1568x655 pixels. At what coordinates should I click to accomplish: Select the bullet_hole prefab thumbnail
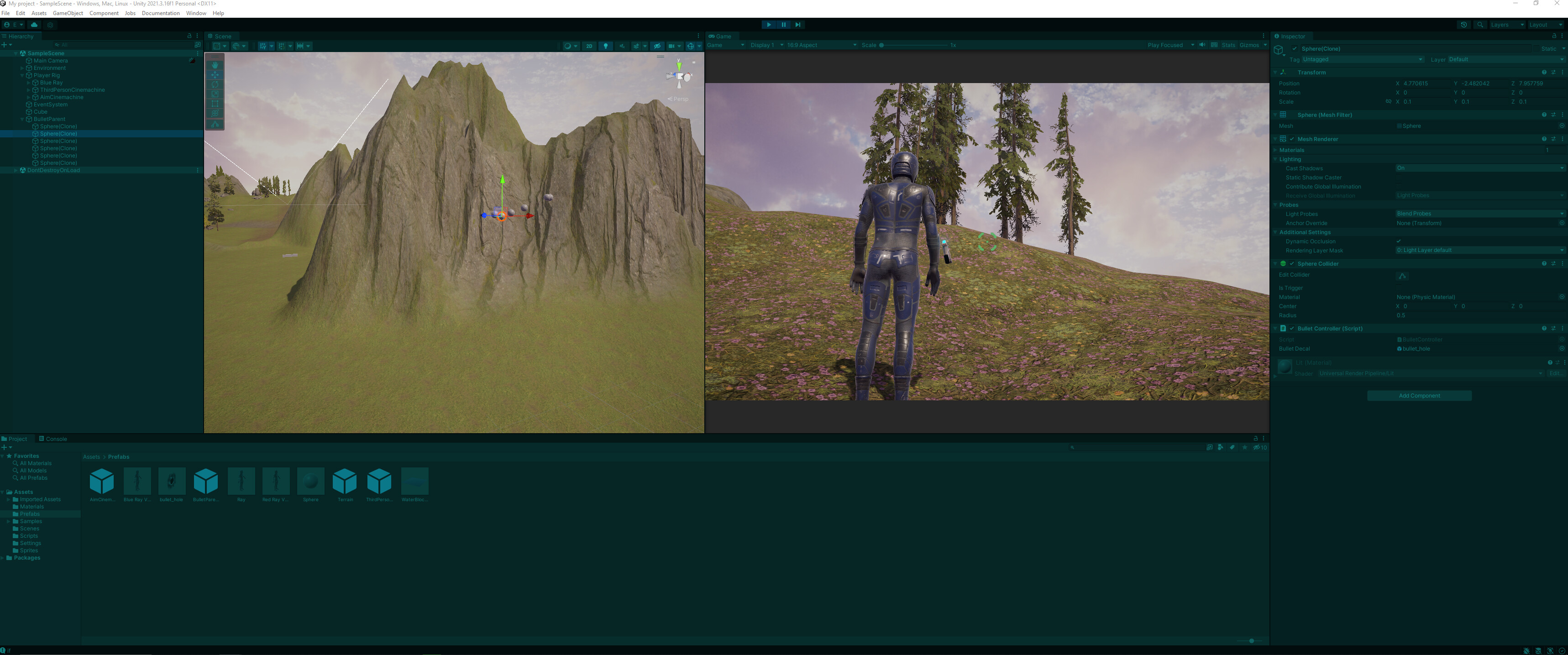171,481
